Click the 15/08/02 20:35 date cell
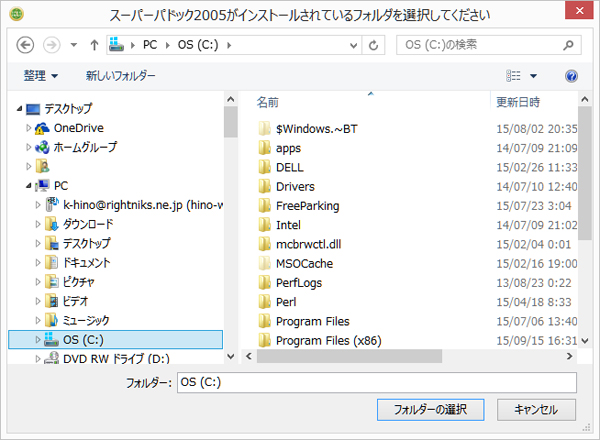The width and height of the screenshot is (600, 440). (x=537, y=129)
